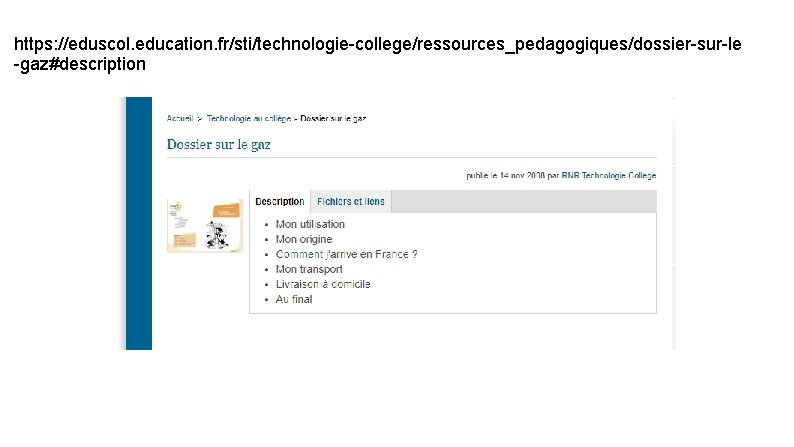Click the bullet before 'Mon utilisation'
Image resolution: width=794 pixels, height=447 pixels.
pyautogui.click(x=266, y=225)
